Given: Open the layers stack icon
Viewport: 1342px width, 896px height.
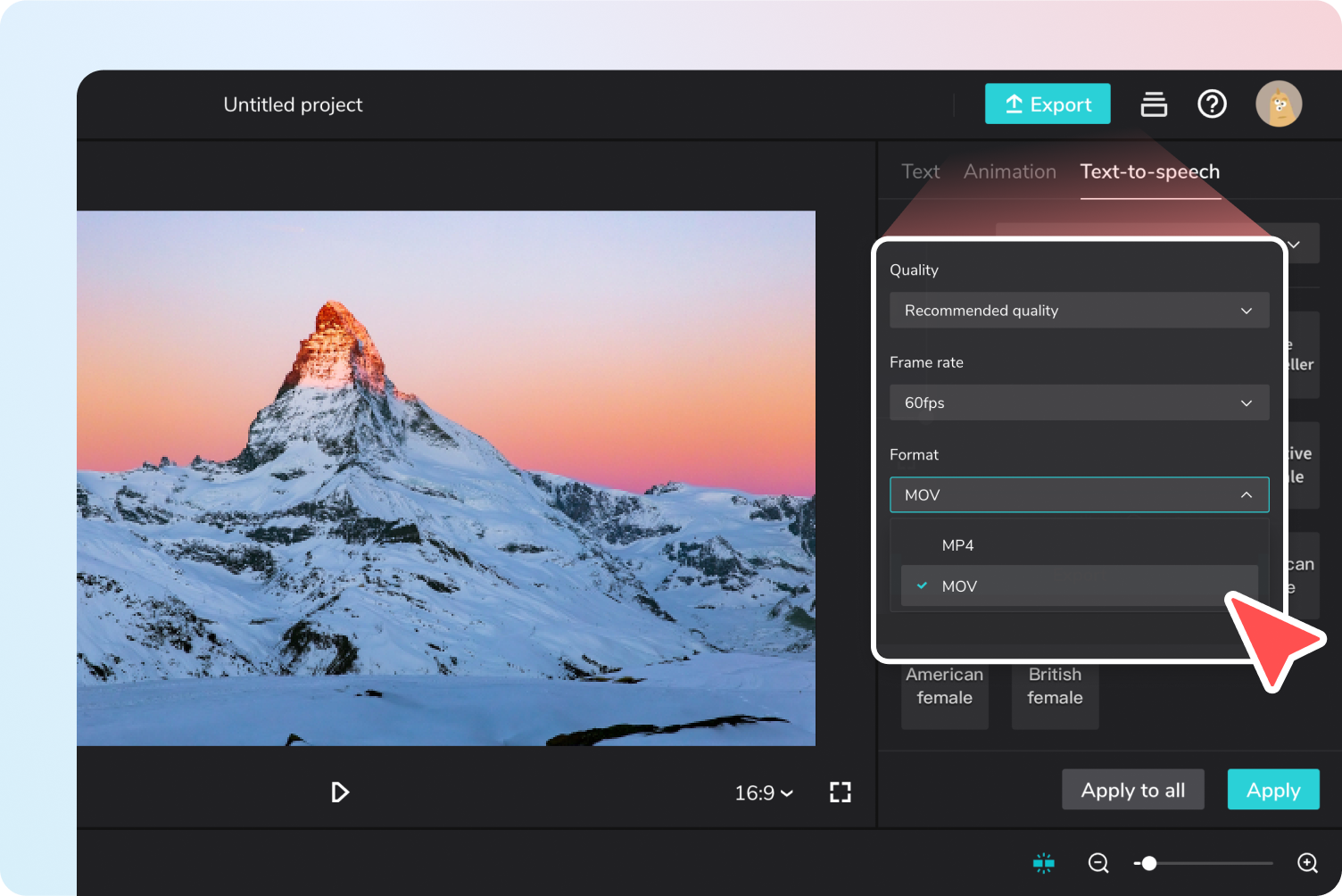Looking at the screenshot, I should coord(1154,104).
